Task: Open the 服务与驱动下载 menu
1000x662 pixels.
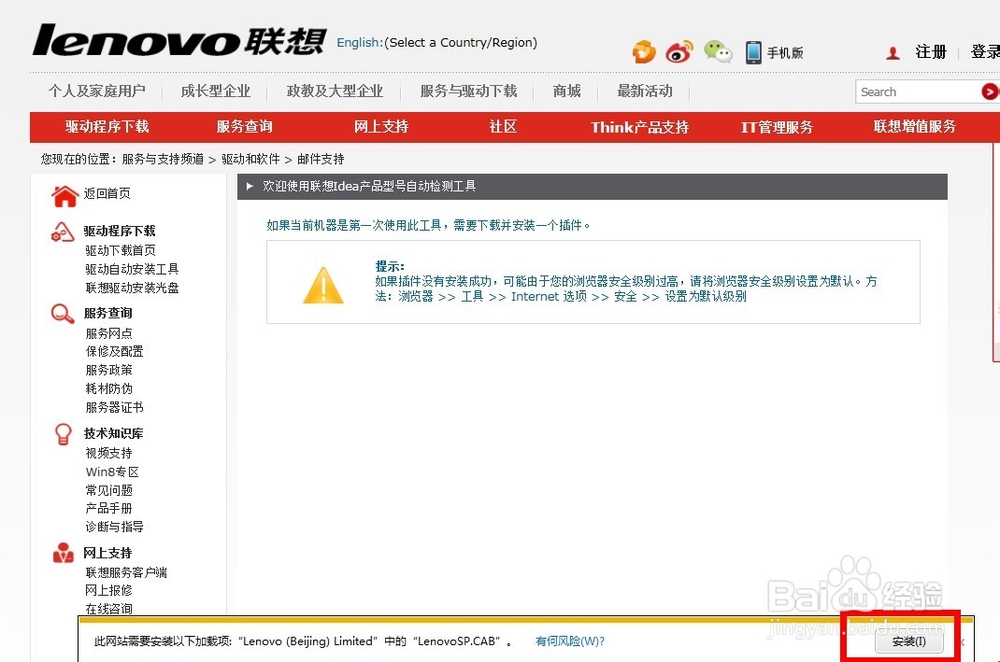Action: 468,91
